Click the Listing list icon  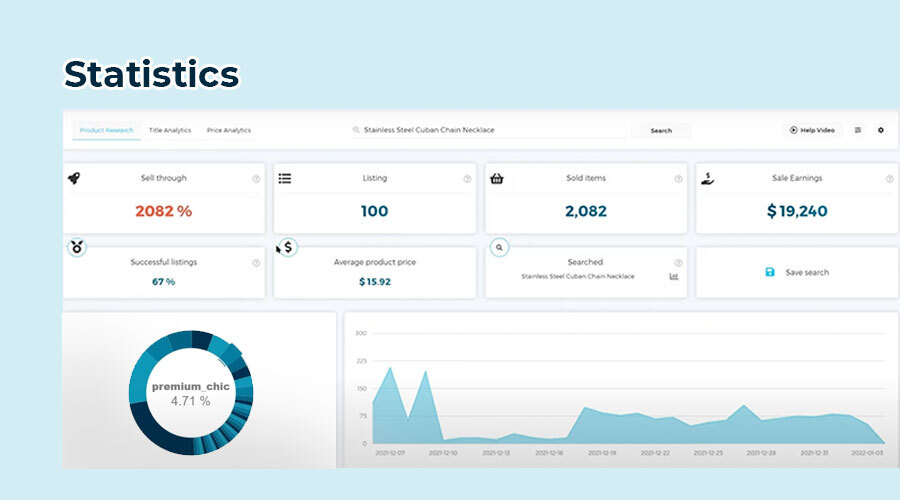285,178
